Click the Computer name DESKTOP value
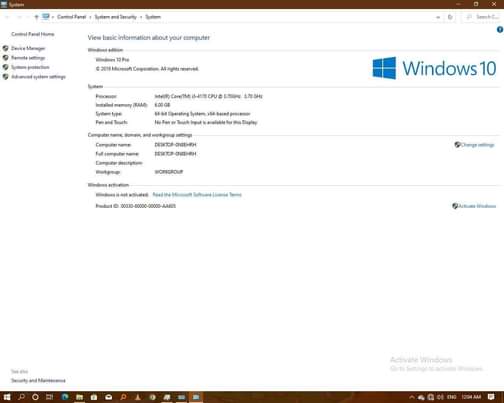 point(175,145)
